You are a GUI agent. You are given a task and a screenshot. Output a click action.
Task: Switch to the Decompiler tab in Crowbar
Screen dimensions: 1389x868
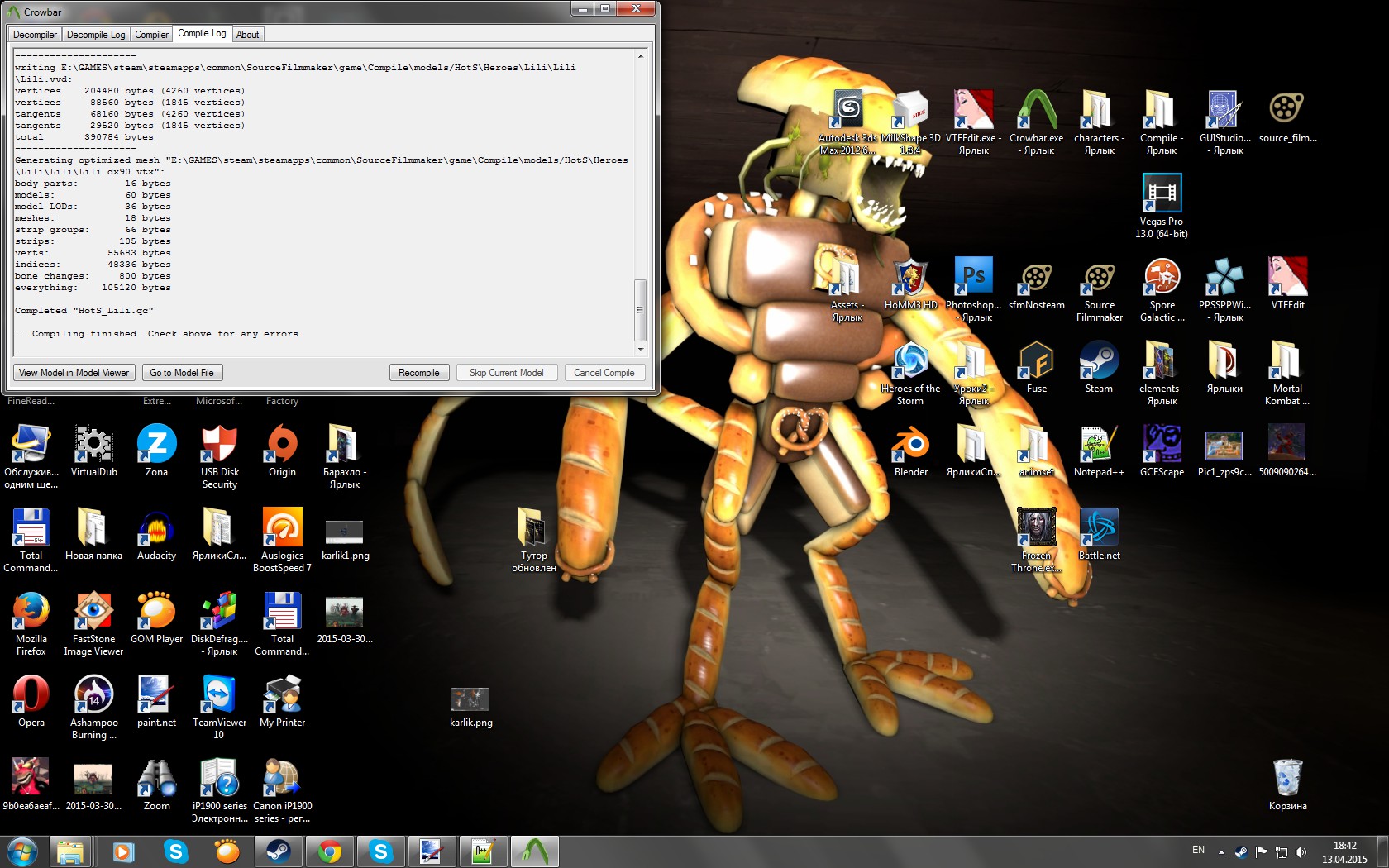tap(35, 35)
